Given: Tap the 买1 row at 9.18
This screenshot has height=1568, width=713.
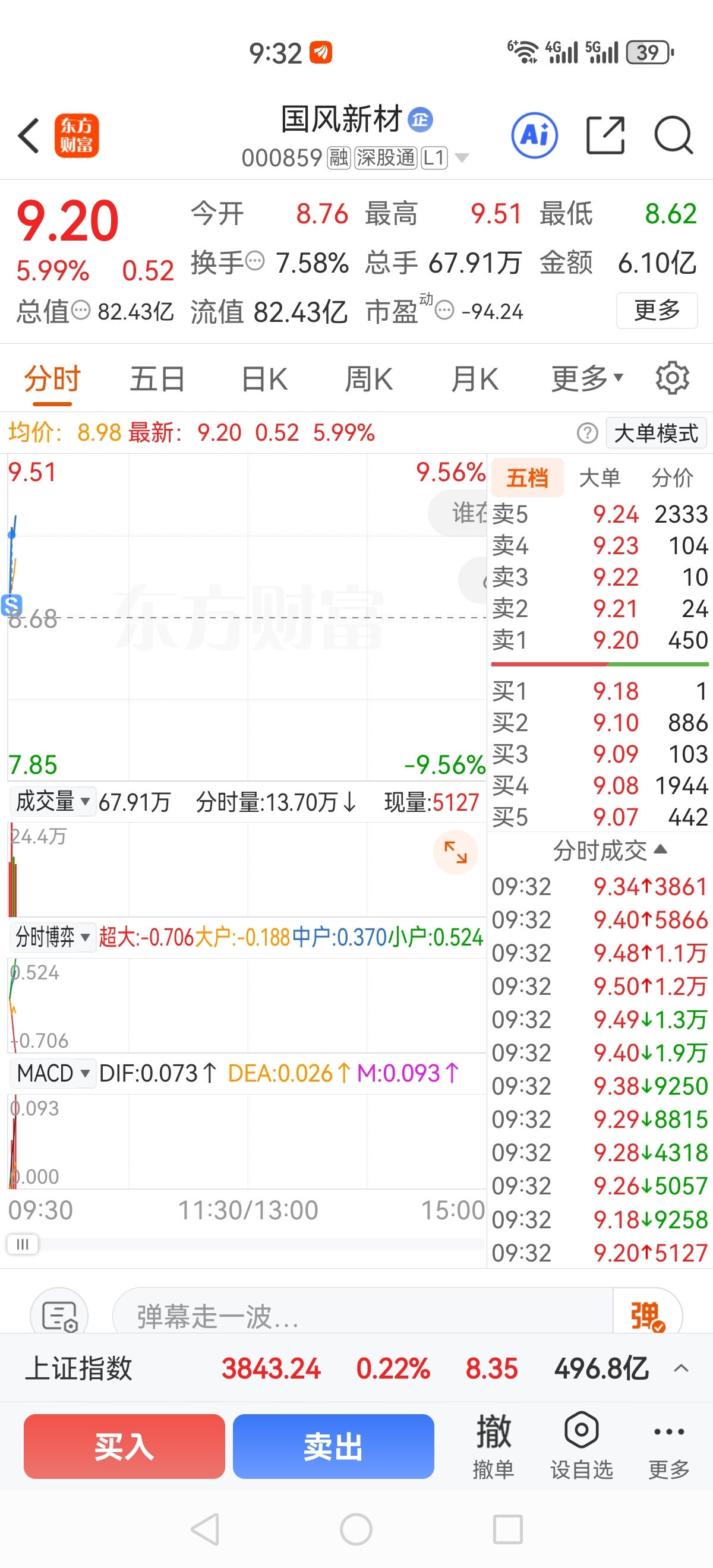Looking at the screenshot, I should [x=600, y=691].
